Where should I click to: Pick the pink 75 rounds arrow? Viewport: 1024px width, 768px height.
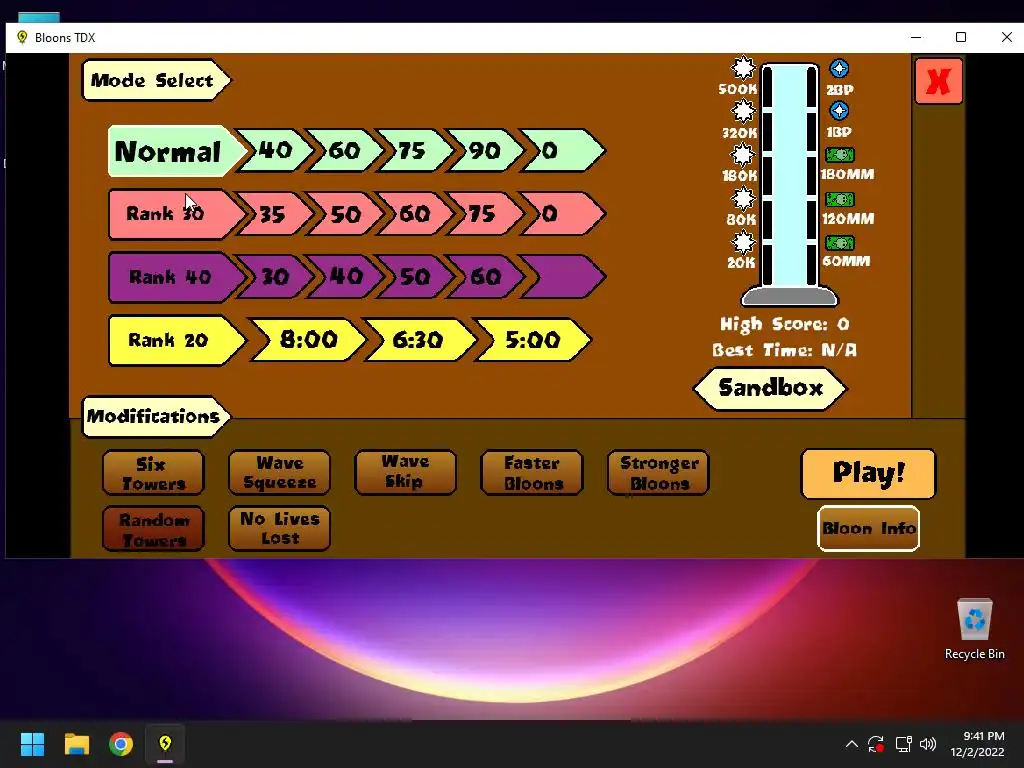(x=485, y=214)
